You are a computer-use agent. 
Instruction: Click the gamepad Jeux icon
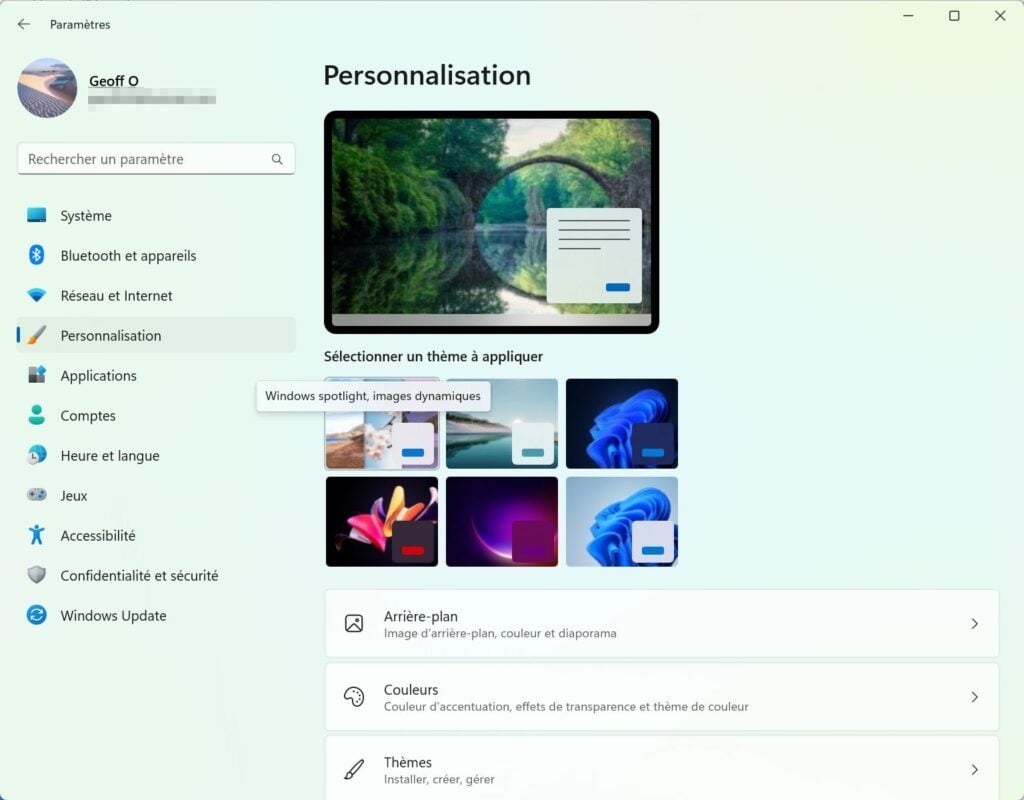(x=37, y=495)
